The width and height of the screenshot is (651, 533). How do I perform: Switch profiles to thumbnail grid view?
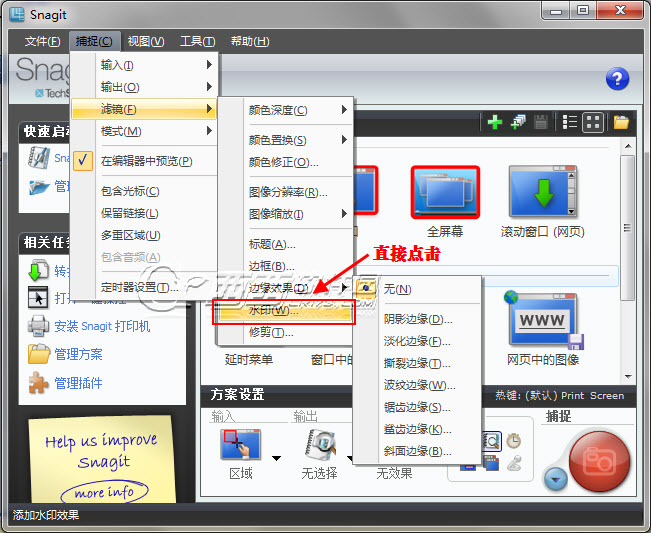(x=592, y=122)
